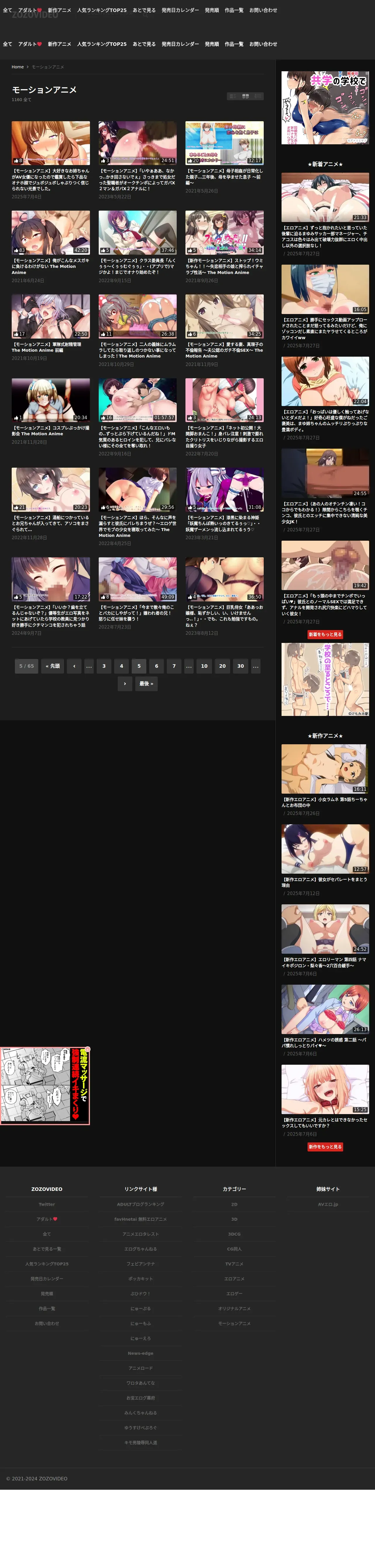This screenshot has width=375, height=1568.
Task: Close the floating manga ad banner
Action: point(87,1050)
